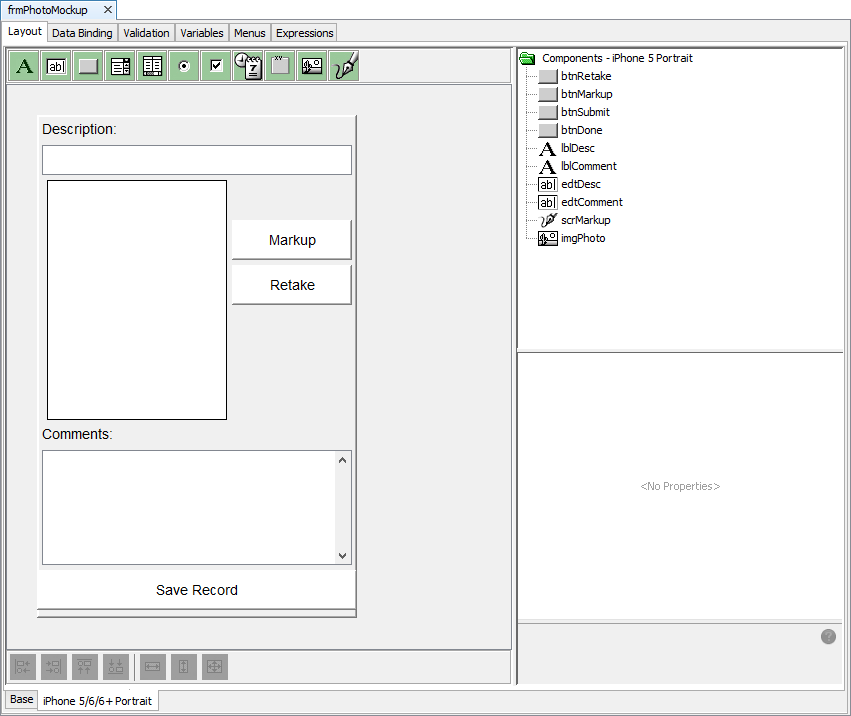Select scrMarkup in the components tree

click(x=585, y=220)
